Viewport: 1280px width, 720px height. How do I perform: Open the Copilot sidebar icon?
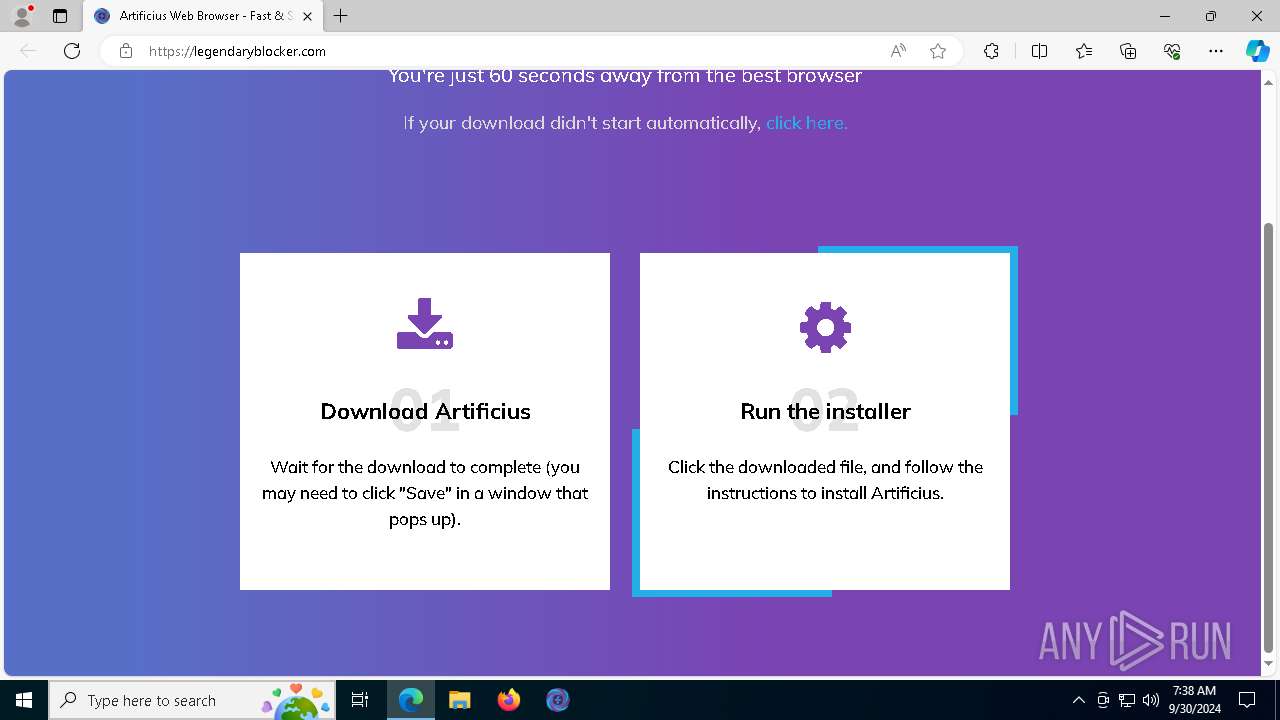click(x=1257, y=51)
